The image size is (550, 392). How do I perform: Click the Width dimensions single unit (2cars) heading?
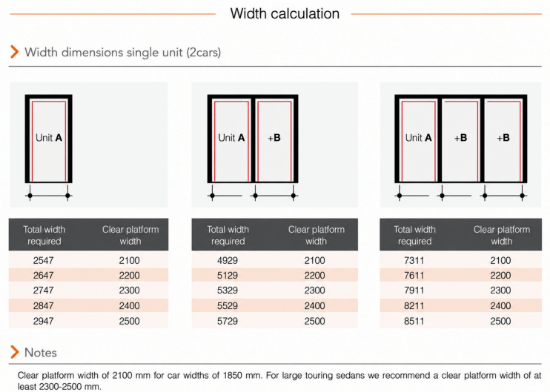(x=122, y=52)
